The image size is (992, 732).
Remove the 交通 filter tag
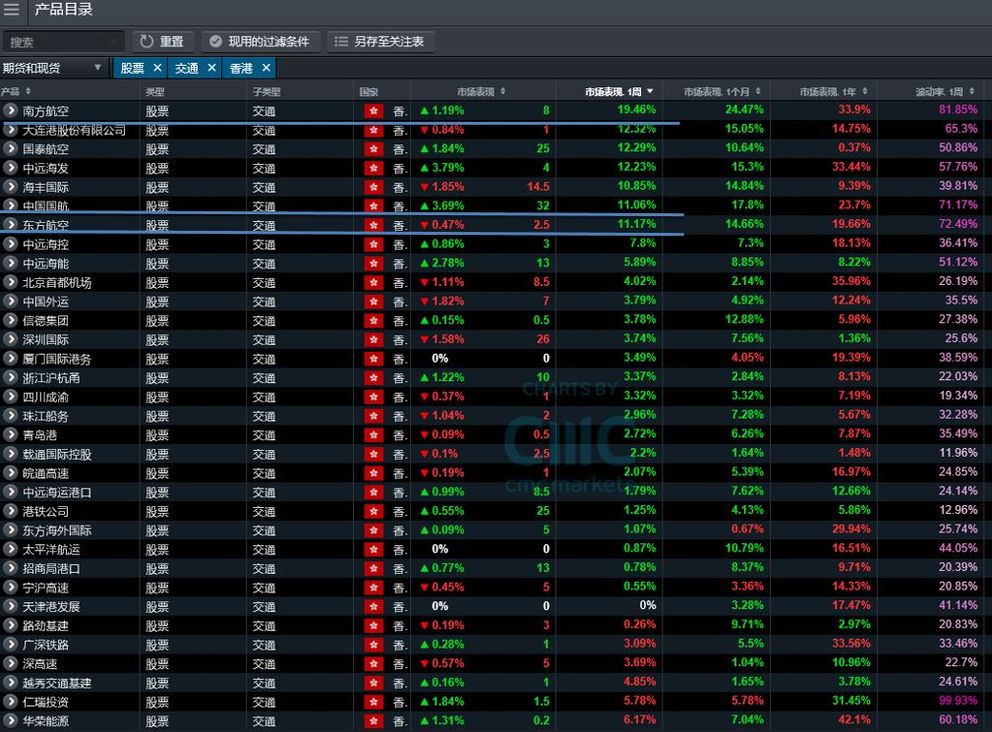click(212, 68)
